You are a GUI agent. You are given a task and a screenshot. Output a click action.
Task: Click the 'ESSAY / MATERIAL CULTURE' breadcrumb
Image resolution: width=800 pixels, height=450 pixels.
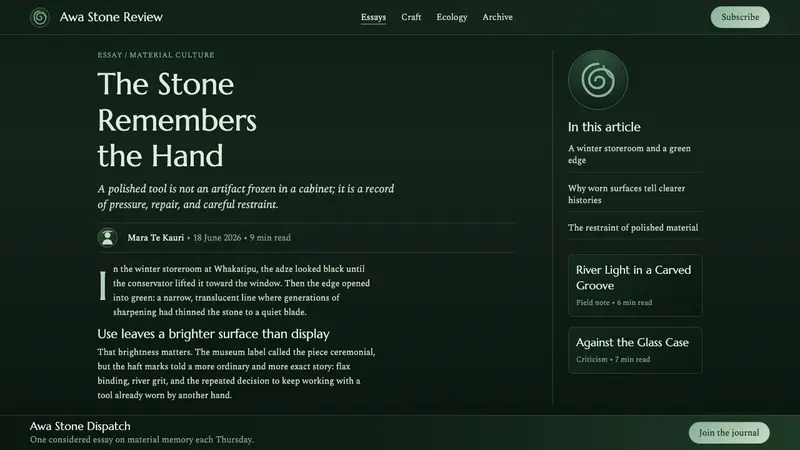tap(156, 55)
